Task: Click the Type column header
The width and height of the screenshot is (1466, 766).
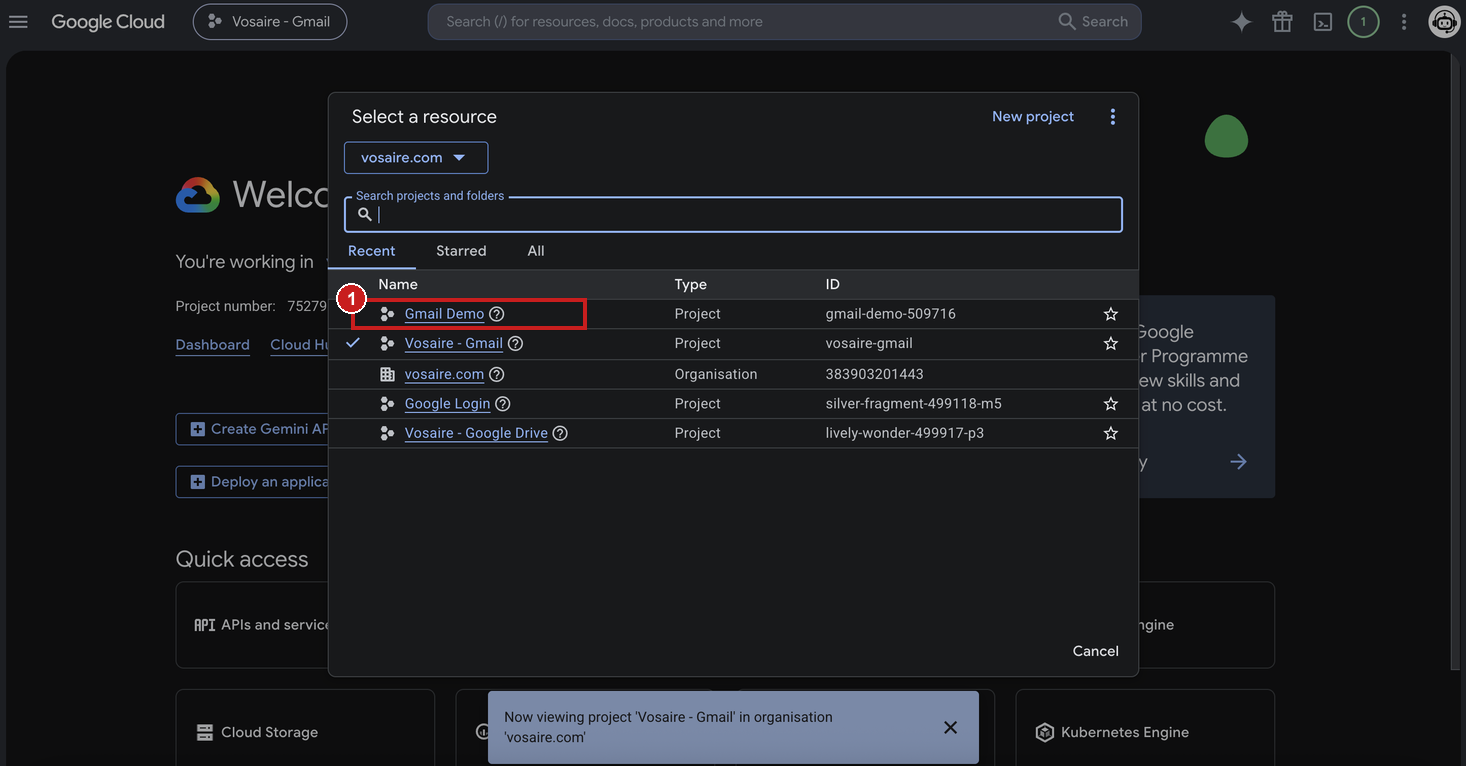Action: coord(691,285)
